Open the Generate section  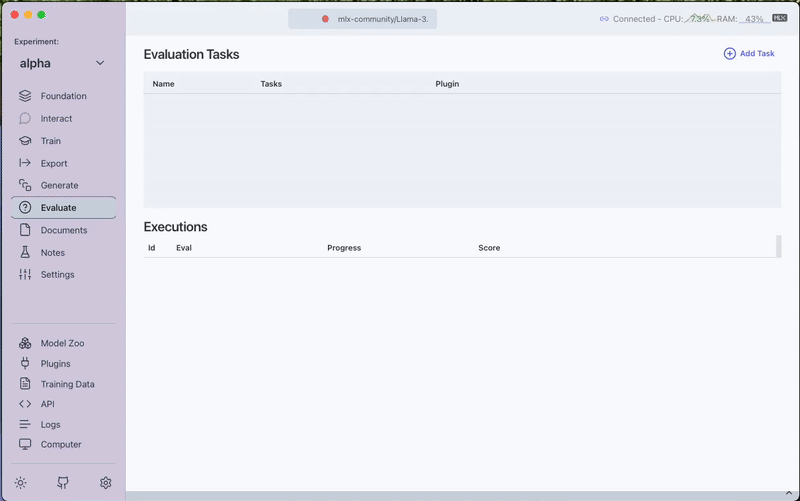click(x=59, y=186)
